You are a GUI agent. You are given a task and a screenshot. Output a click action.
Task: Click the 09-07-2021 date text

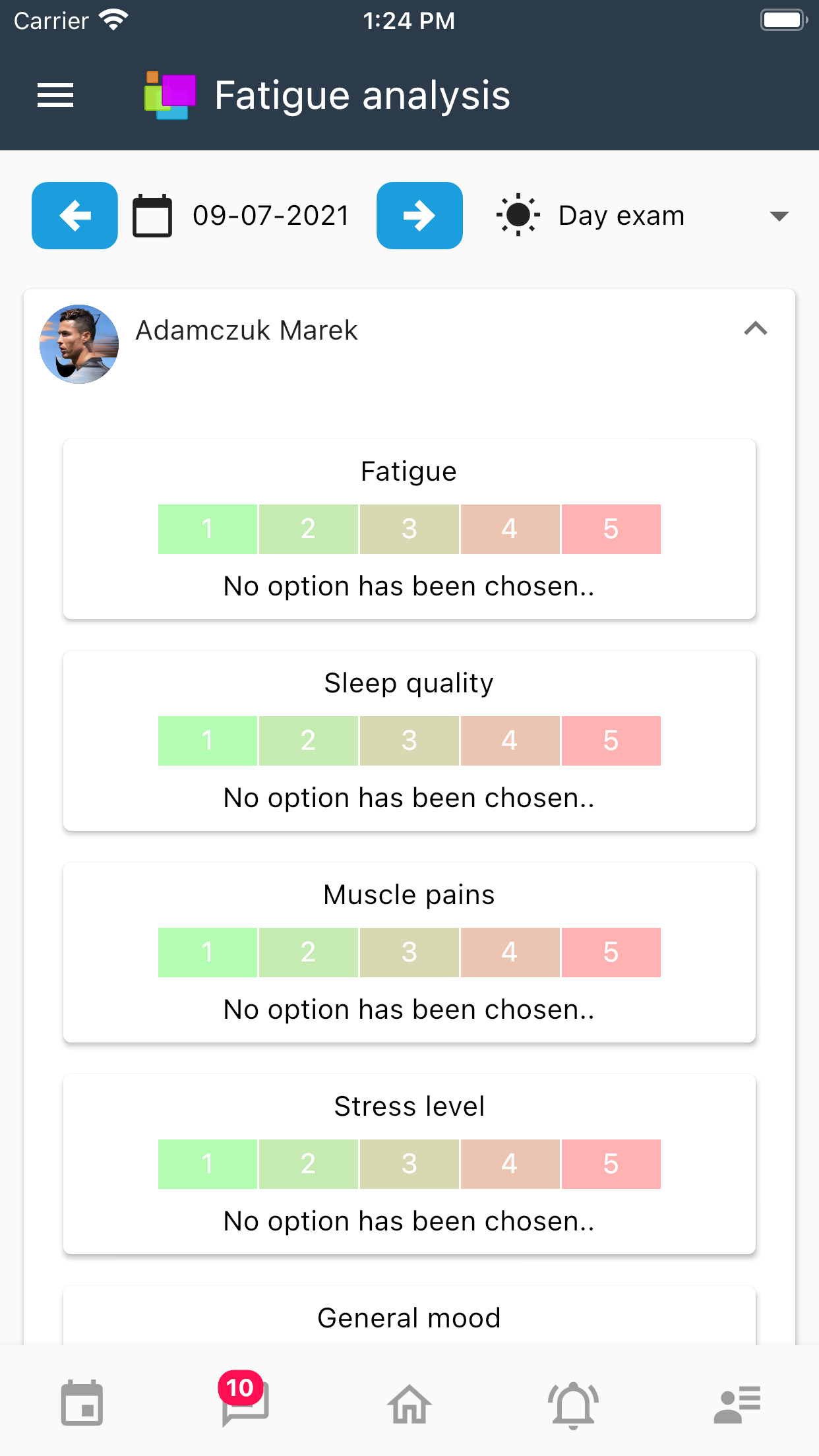[271, 216]
